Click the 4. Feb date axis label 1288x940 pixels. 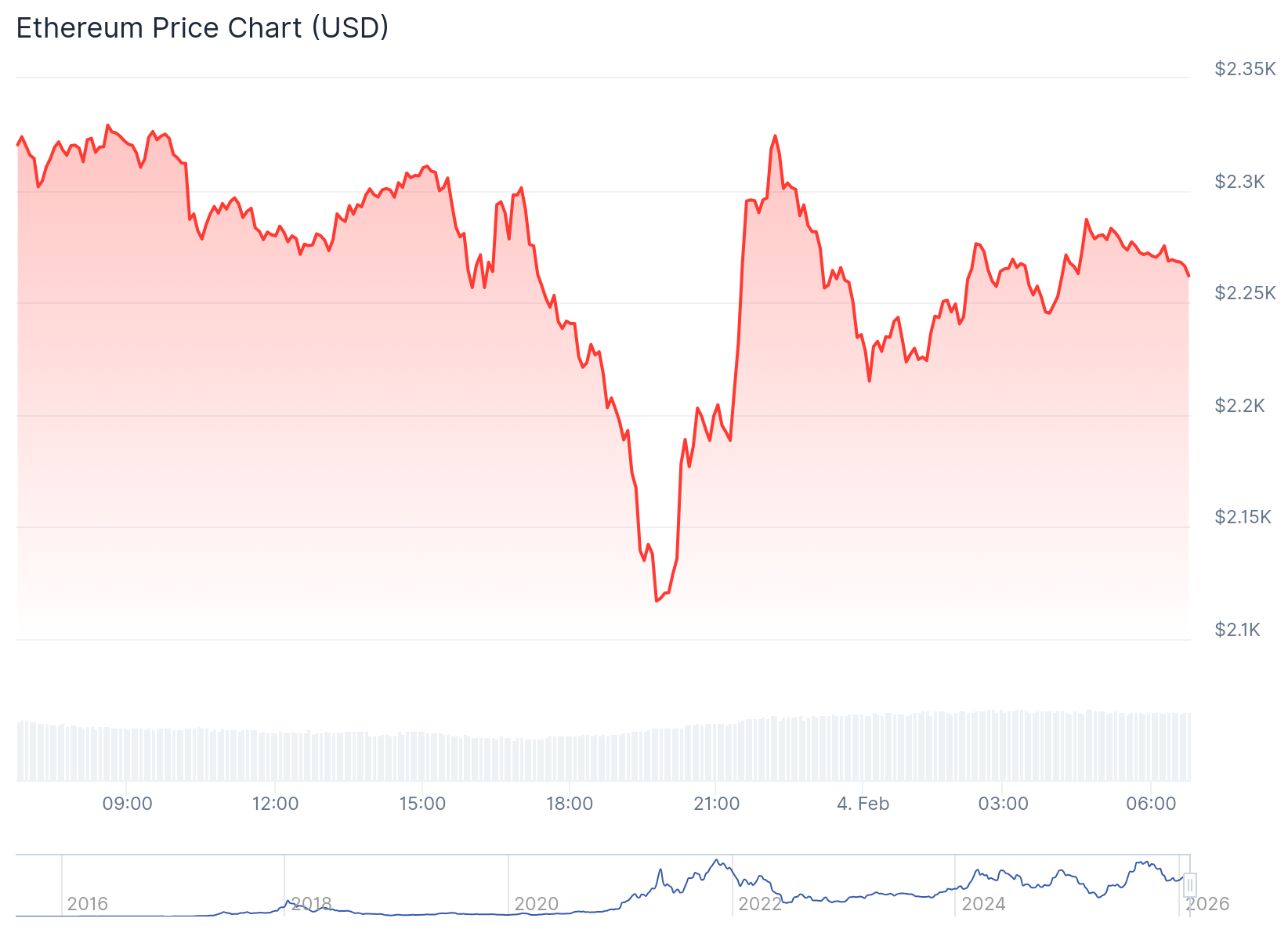863,804
